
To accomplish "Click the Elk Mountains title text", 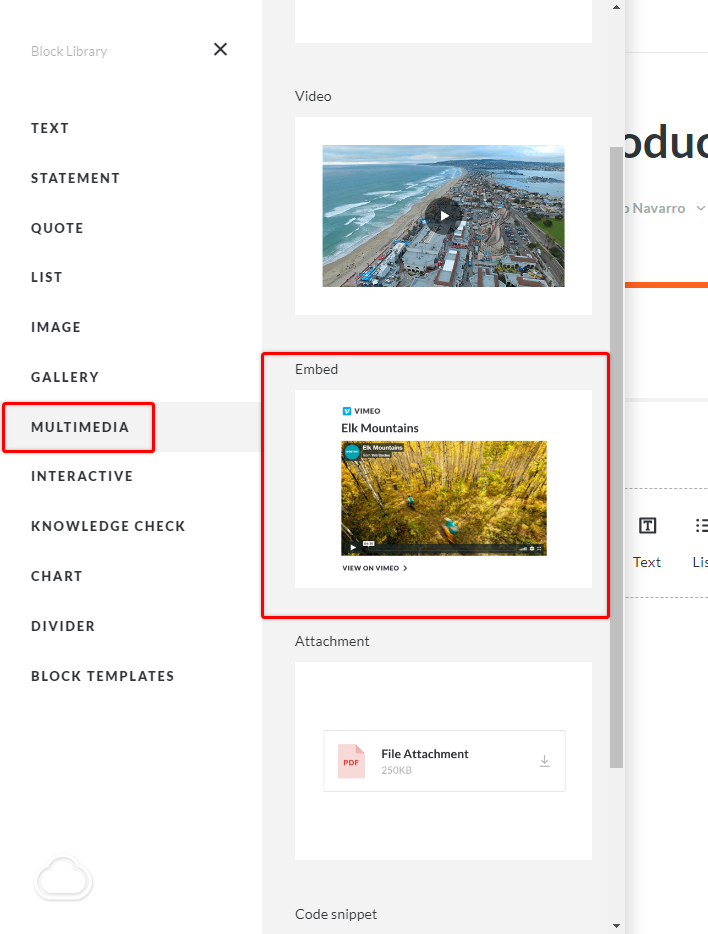I will (x=380, y=428).
